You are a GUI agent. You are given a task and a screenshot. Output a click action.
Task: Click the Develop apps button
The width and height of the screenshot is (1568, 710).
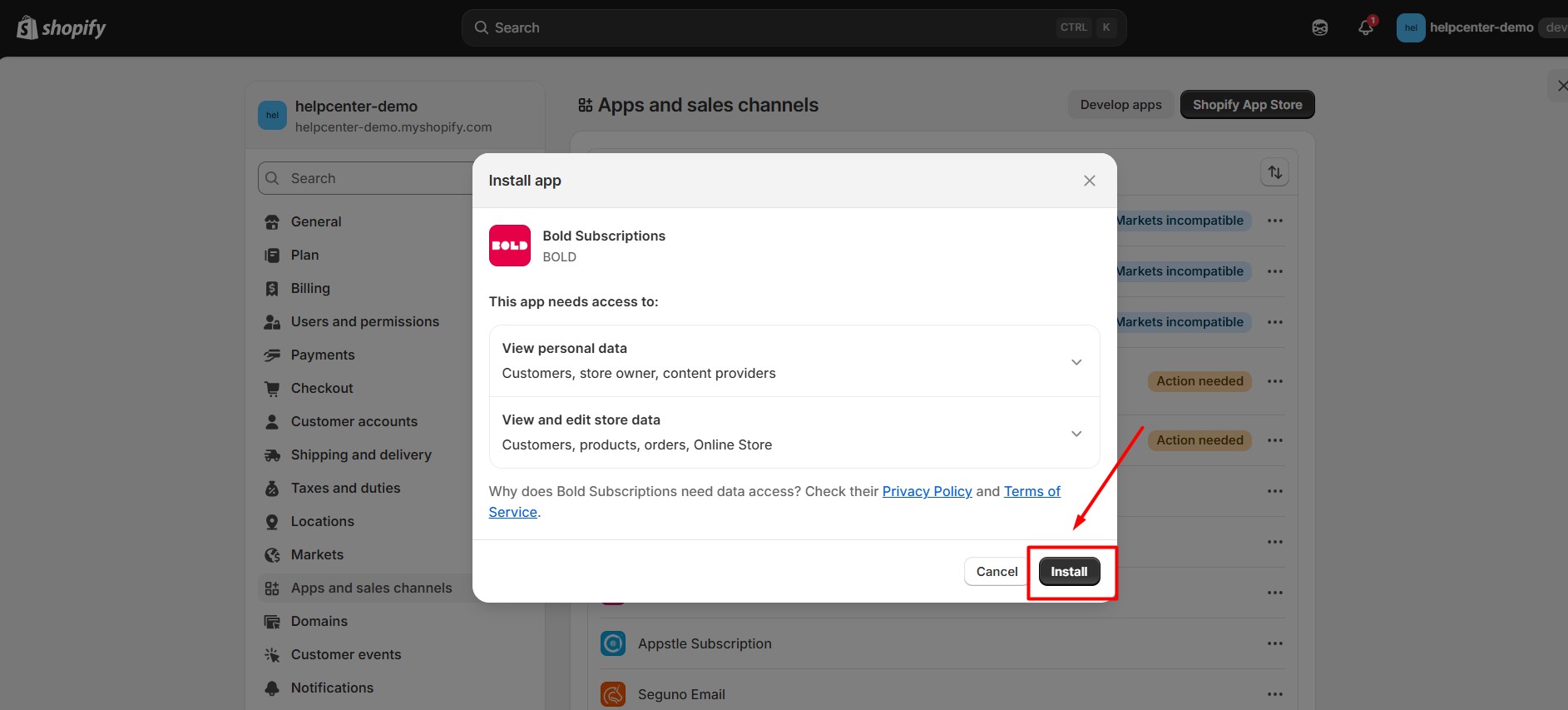1120,104
